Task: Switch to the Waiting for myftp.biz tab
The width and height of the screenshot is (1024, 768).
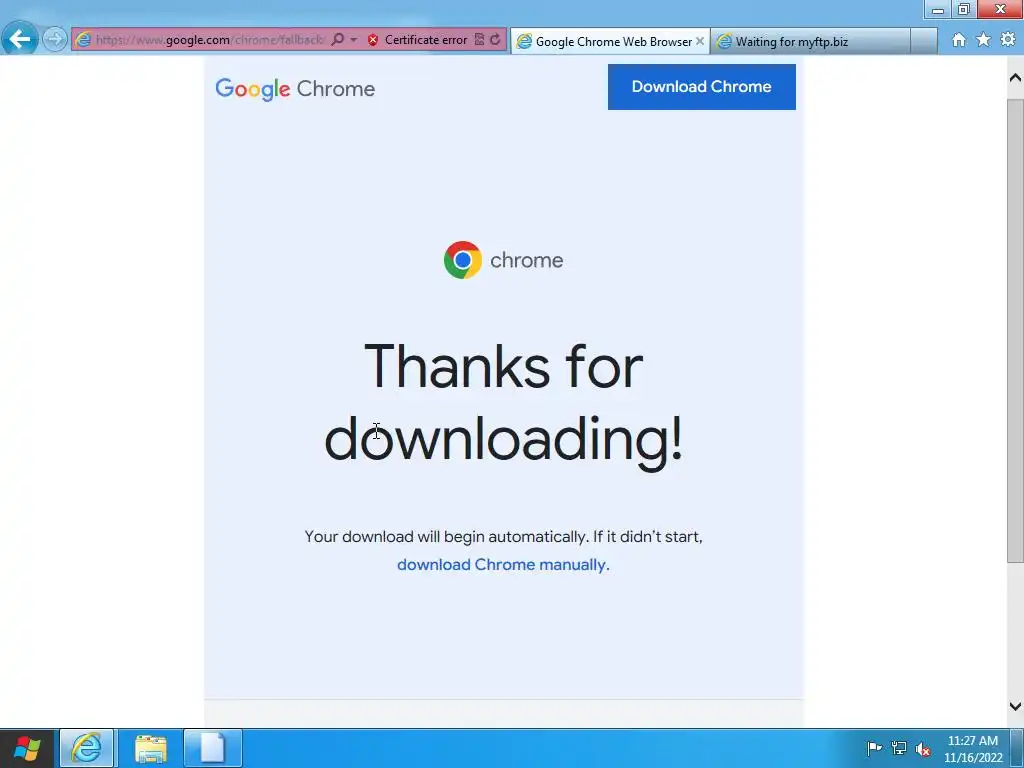Action: [x=809, y=41]
